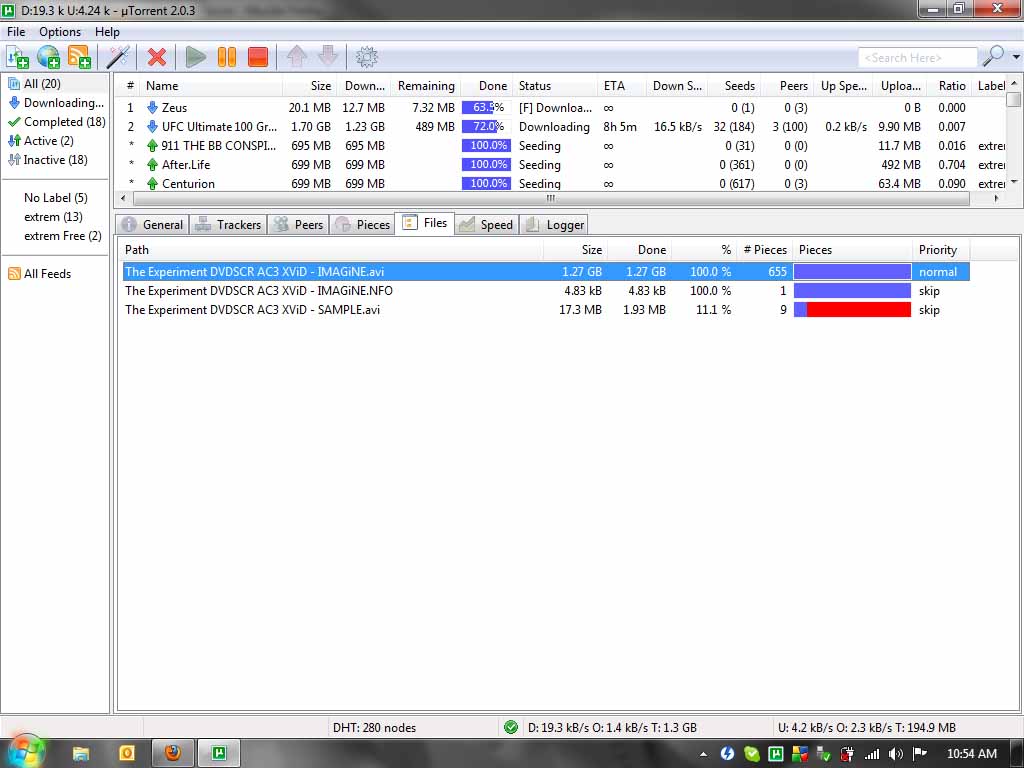Sort files by # Pieces column header

(764, 249)
